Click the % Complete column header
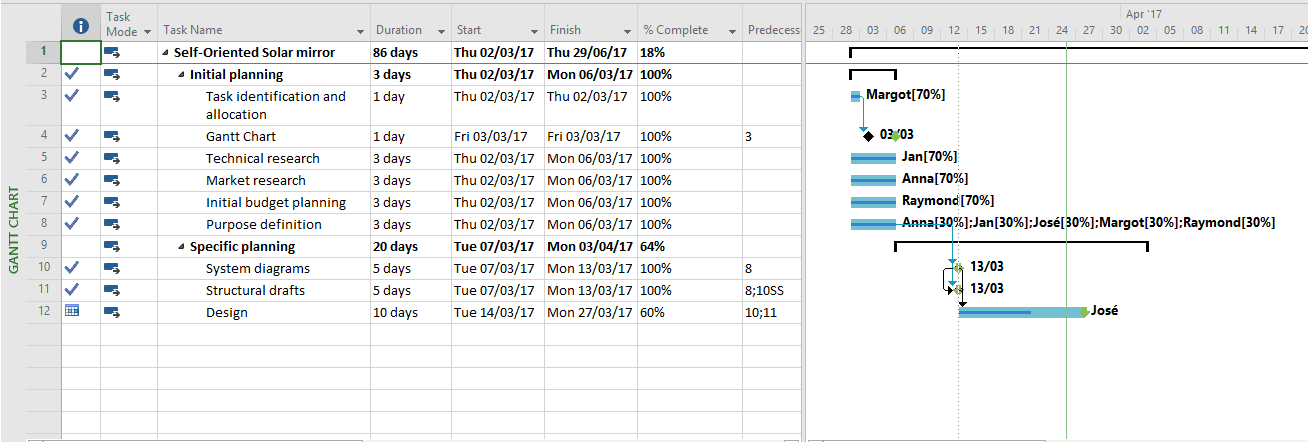The image size is (1308, 442). [x=677, y=30]
